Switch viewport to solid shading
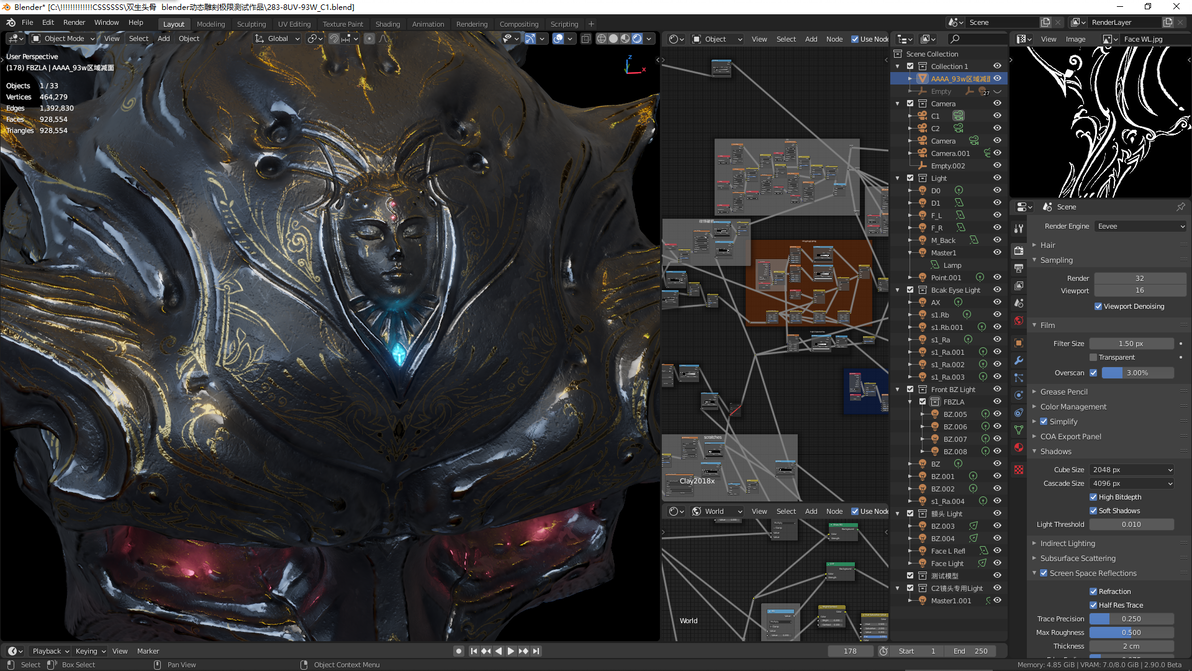The height and width of the screenshot is (671, 1192). [613, 38]
